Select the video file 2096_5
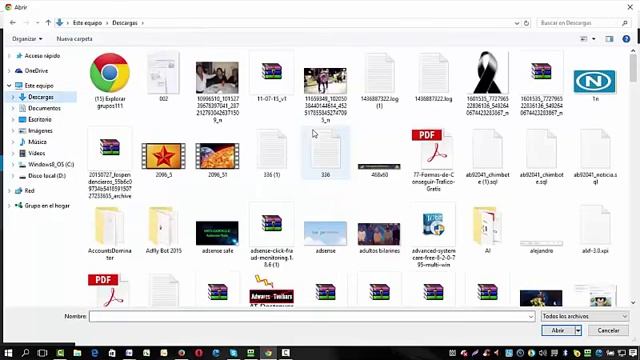 point(163,159)
